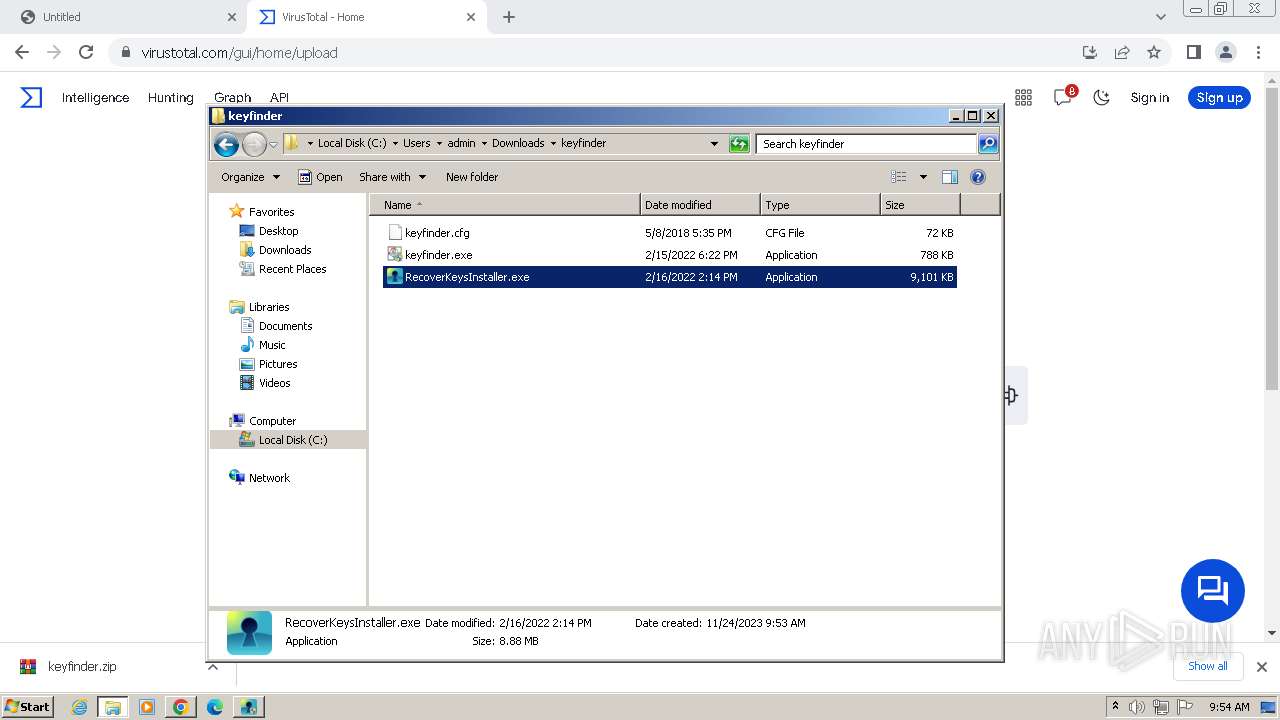Sort files by Type column header
The width and height of the screenshot is (1280, 720).
click(820, 205)
